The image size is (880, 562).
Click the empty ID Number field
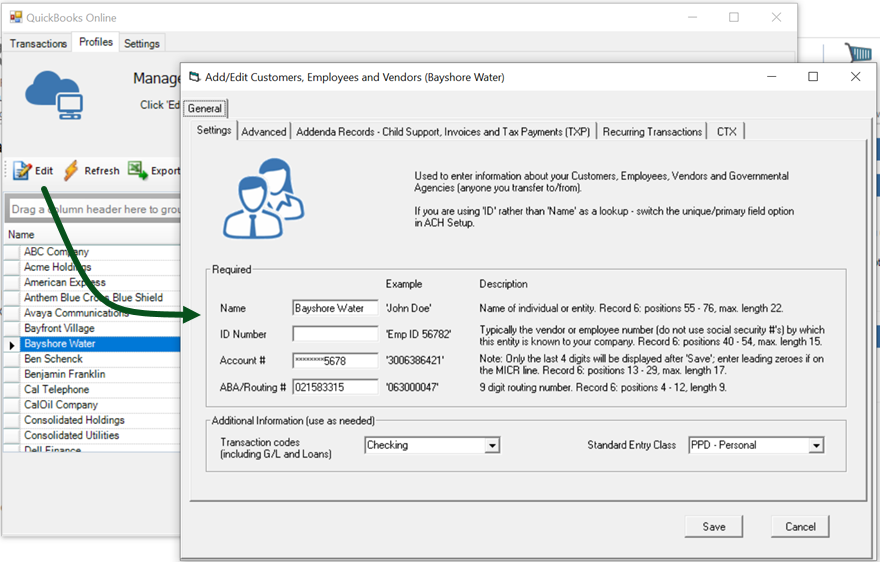[335, 333]
